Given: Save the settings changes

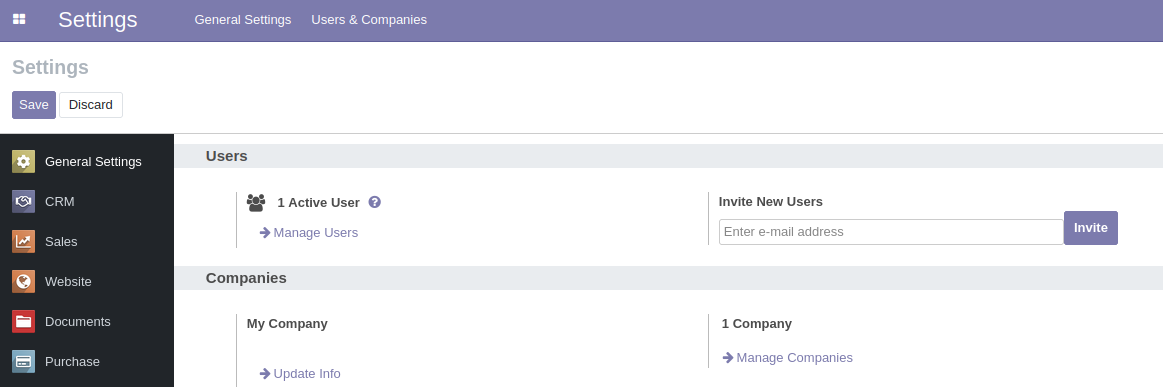Looking at the screenshot, I should [34, 105].
